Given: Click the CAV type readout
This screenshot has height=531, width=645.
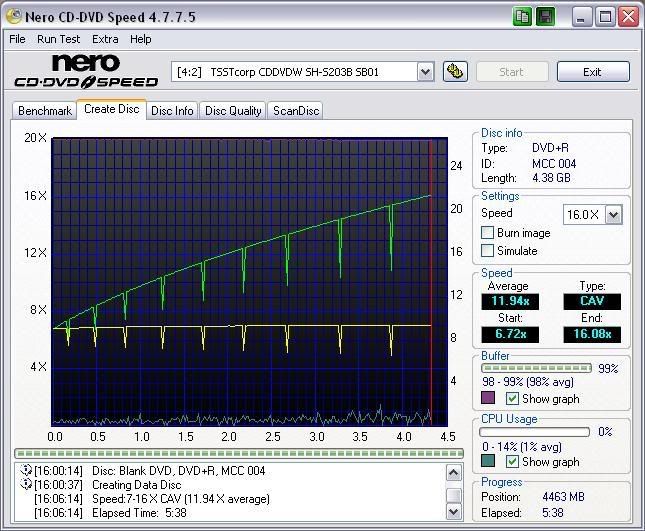Looking at the screenshot, I should click(x=592, y=301).
